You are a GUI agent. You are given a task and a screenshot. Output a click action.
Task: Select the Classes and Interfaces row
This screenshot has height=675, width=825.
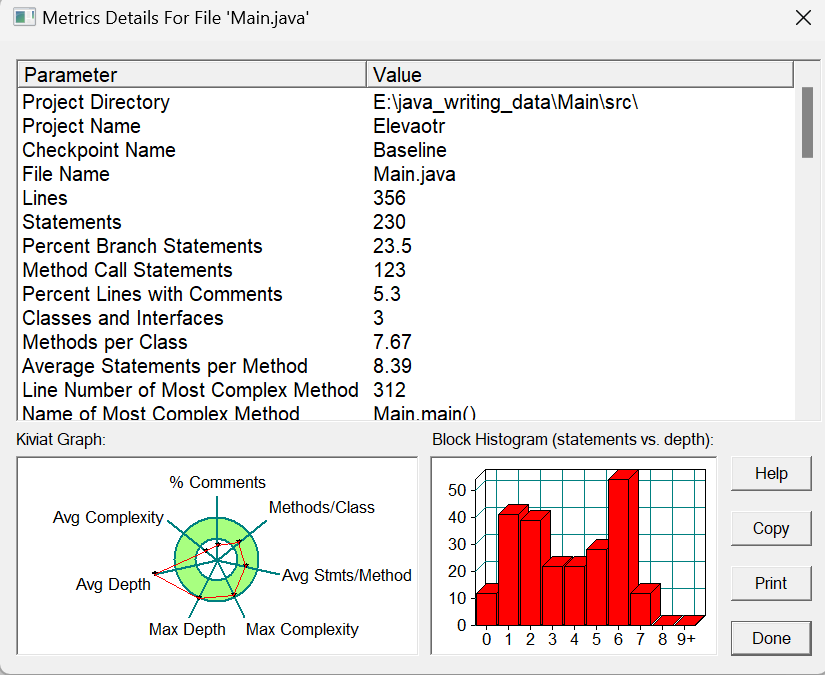click(x=406, y=318)
